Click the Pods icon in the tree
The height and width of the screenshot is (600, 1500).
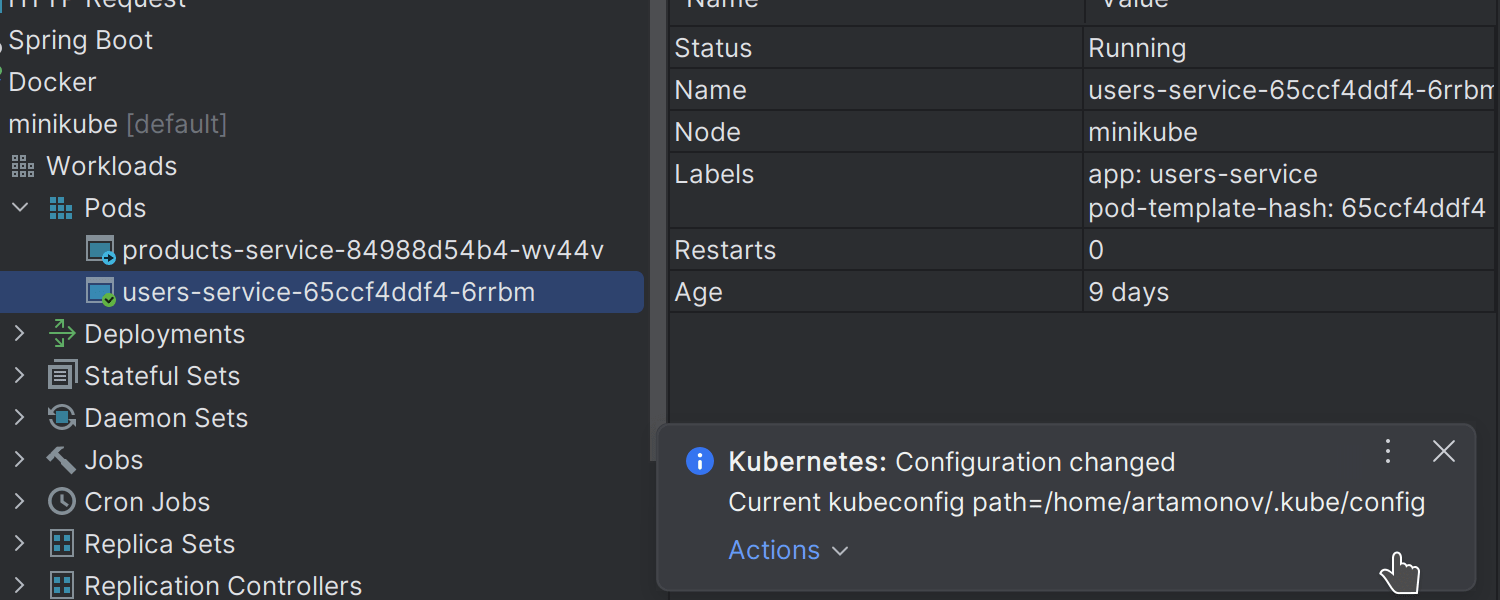[60, 208]
